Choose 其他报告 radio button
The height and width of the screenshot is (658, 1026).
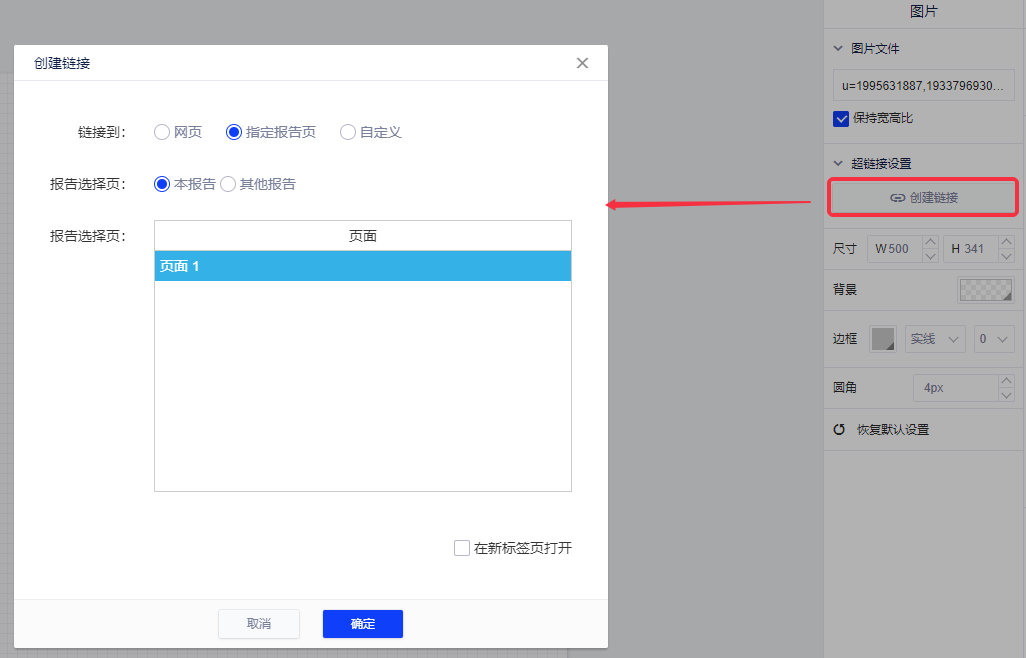[228, 184]
